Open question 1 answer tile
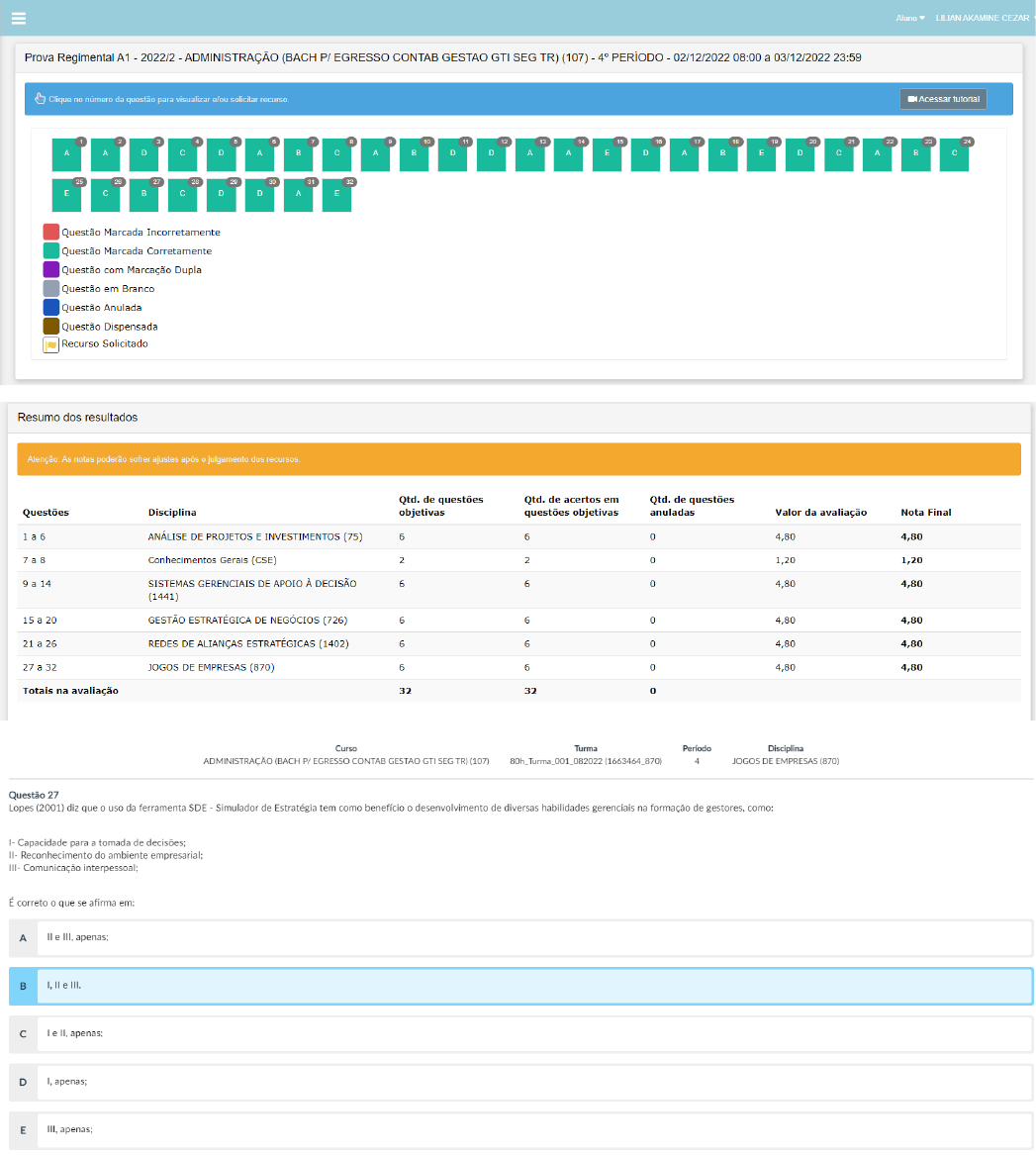The width and height of the screenshot is (1036, 1155). coord(67,154)
